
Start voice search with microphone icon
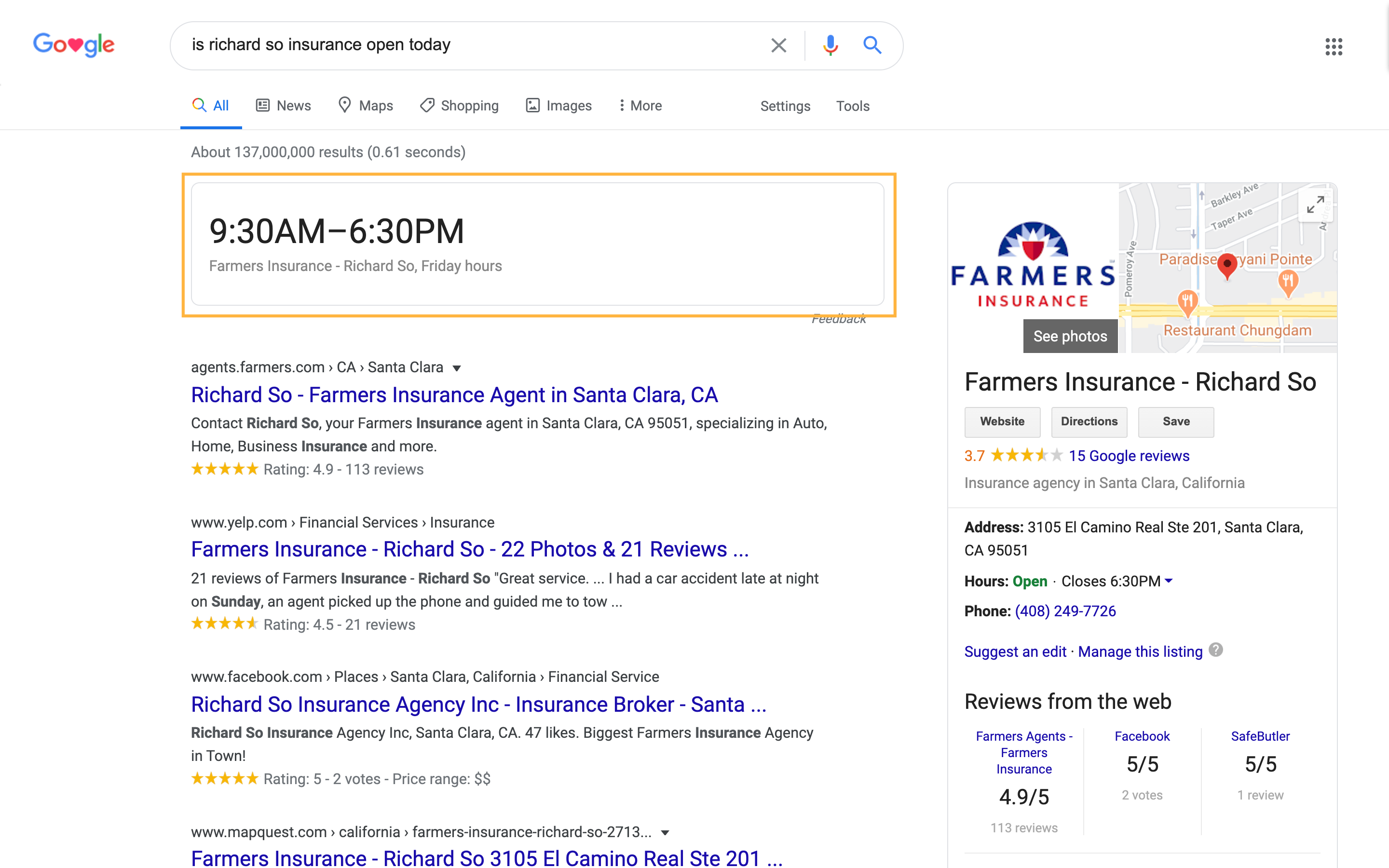[x=830, y=45]
